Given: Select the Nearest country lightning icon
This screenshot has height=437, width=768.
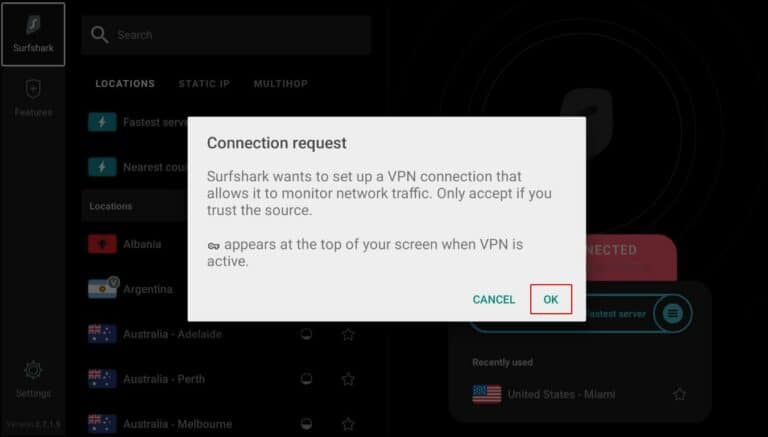Looking at the screenshot, I should click(x=102, y=167).
